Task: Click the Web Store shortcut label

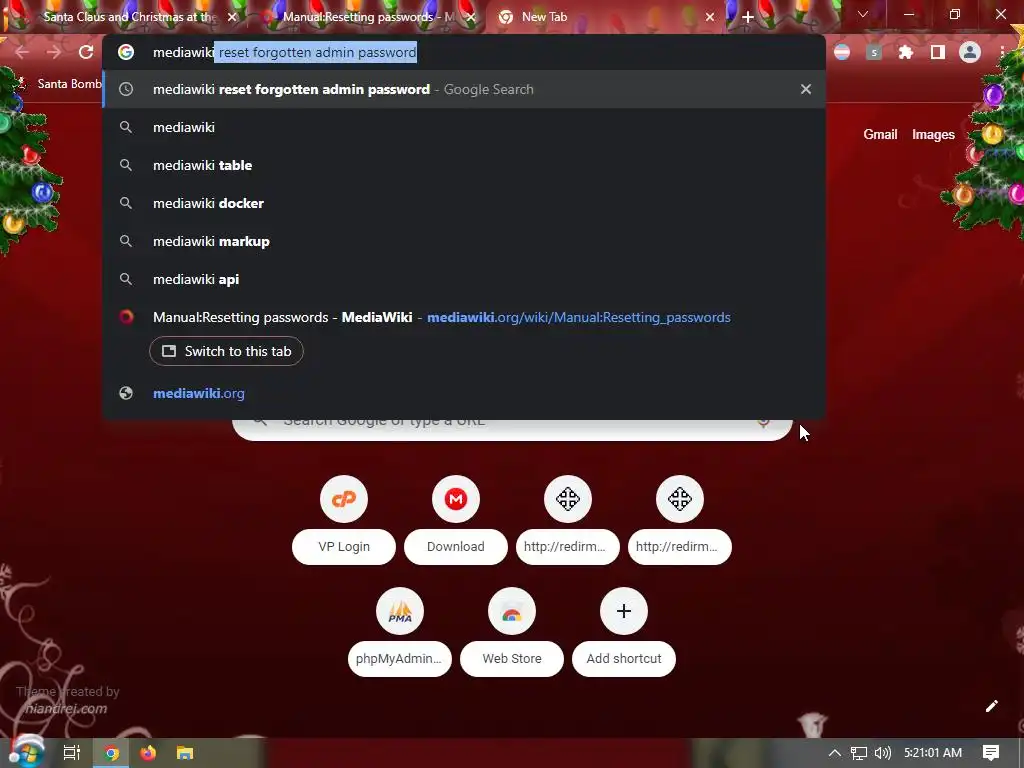Action: 512,659
